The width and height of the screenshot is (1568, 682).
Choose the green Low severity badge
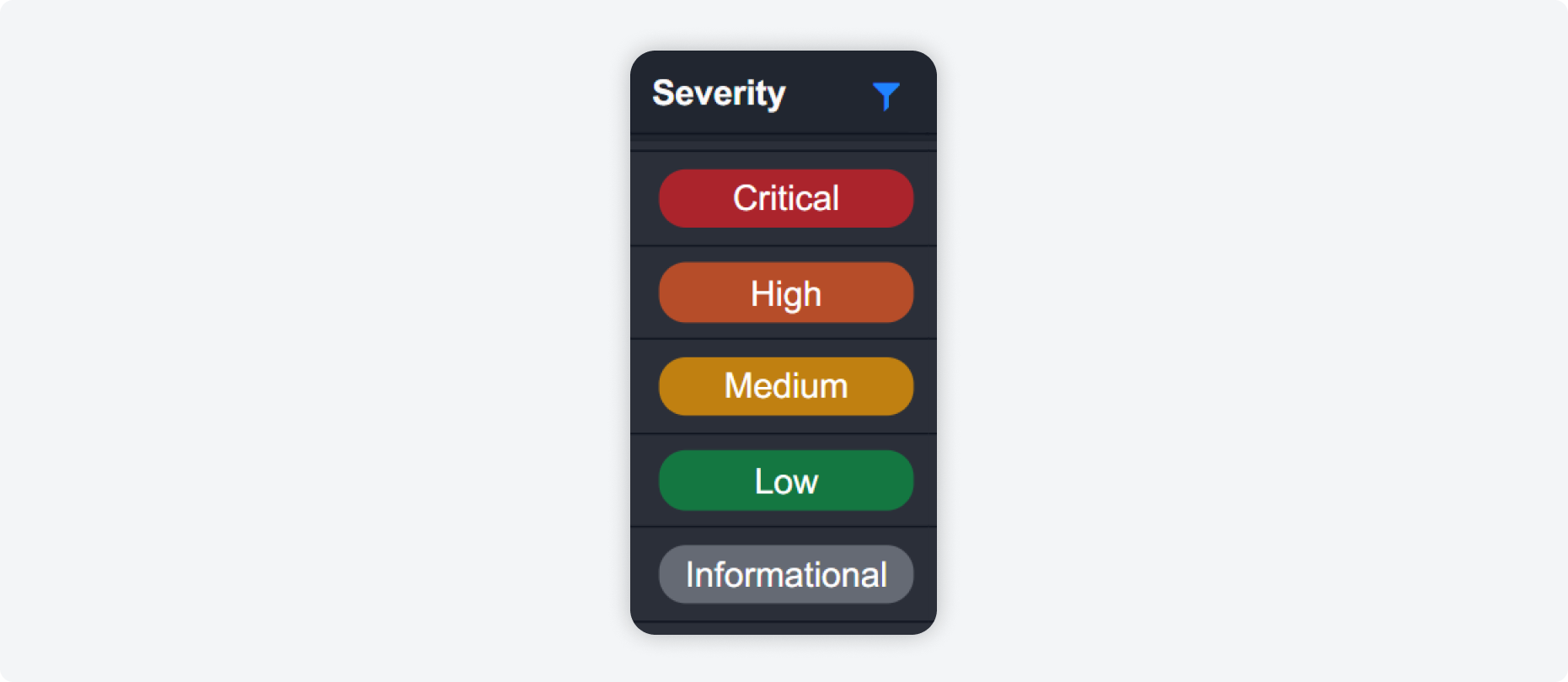click(785, 481)
